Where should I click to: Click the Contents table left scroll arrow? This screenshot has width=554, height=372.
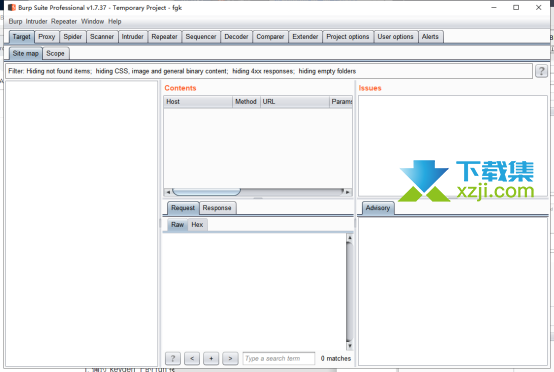[x=168, y=192]
